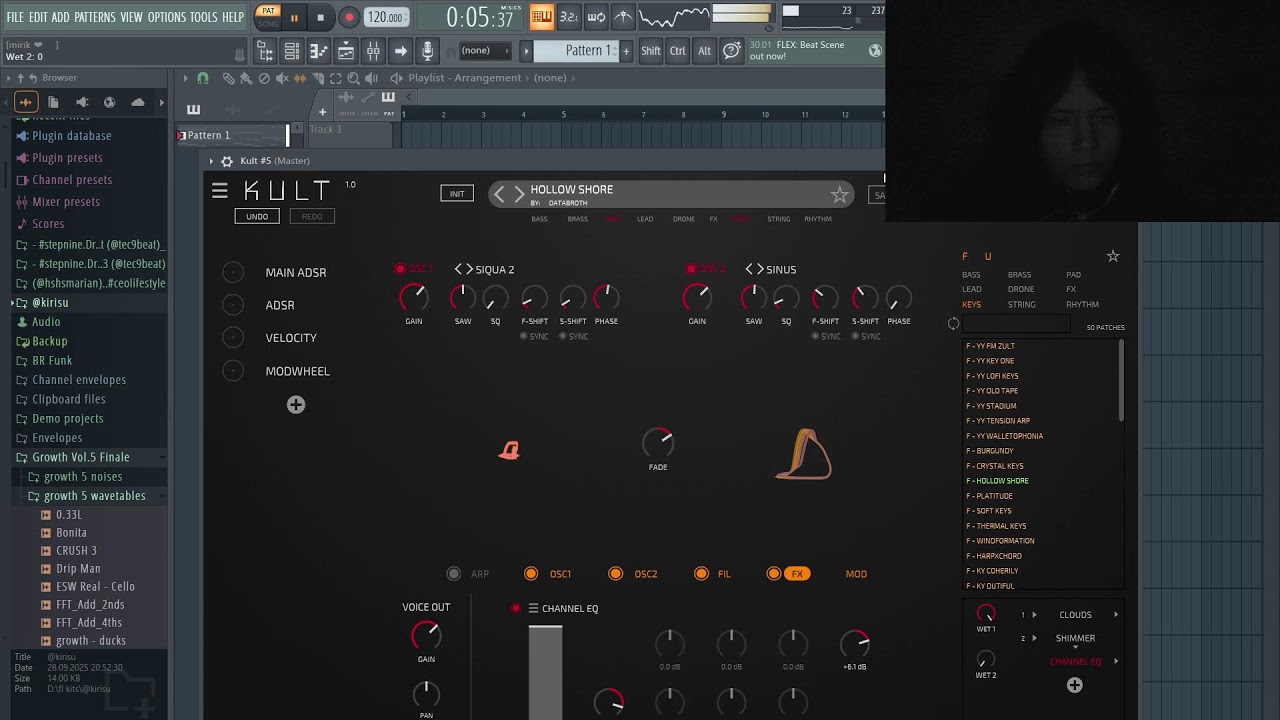Toggle the ARP section power
This screenshot has width=1280, height=720.
(454, 574)
